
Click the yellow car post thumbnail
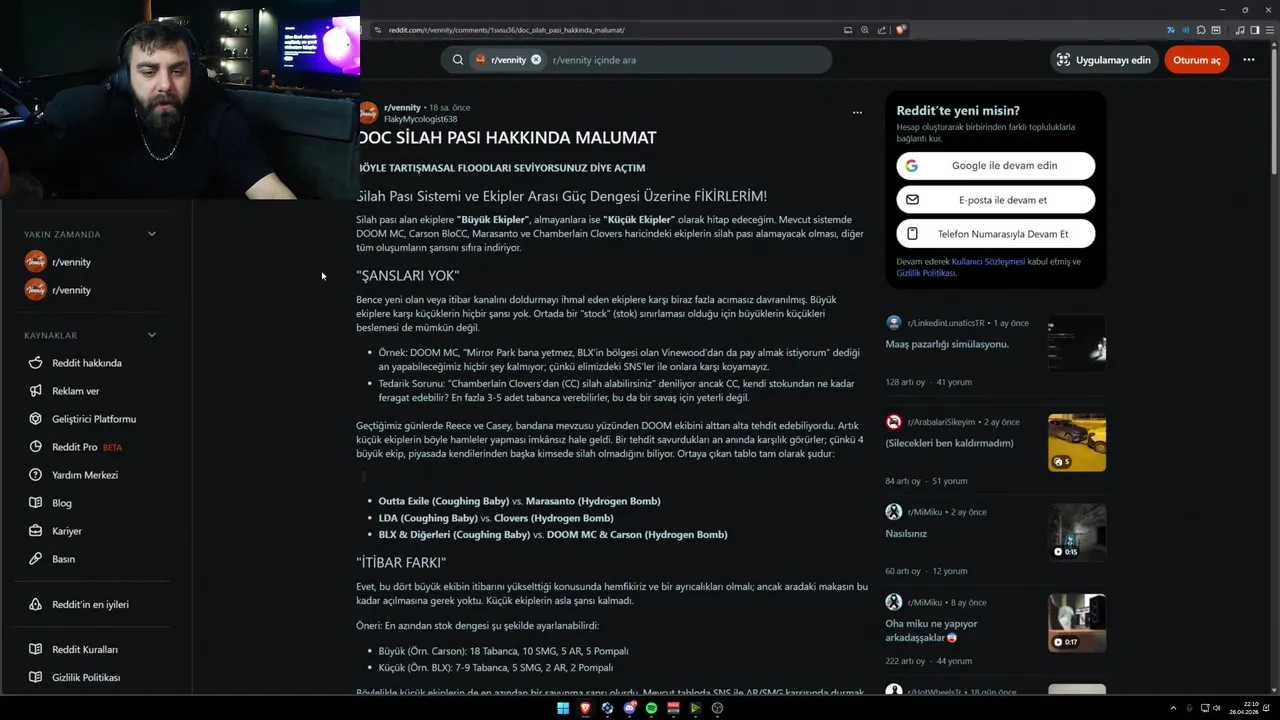tap(1077, 442)
